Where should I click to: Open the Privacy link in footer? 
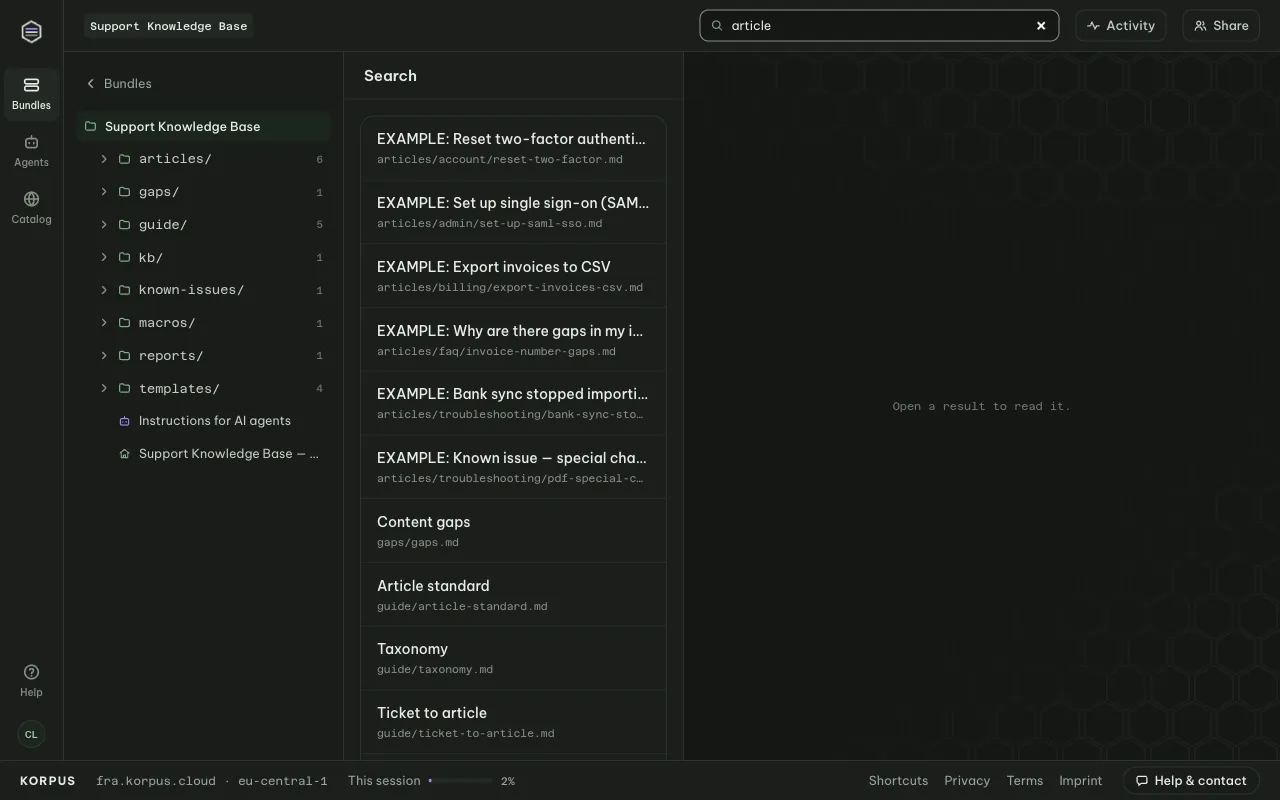967,781
